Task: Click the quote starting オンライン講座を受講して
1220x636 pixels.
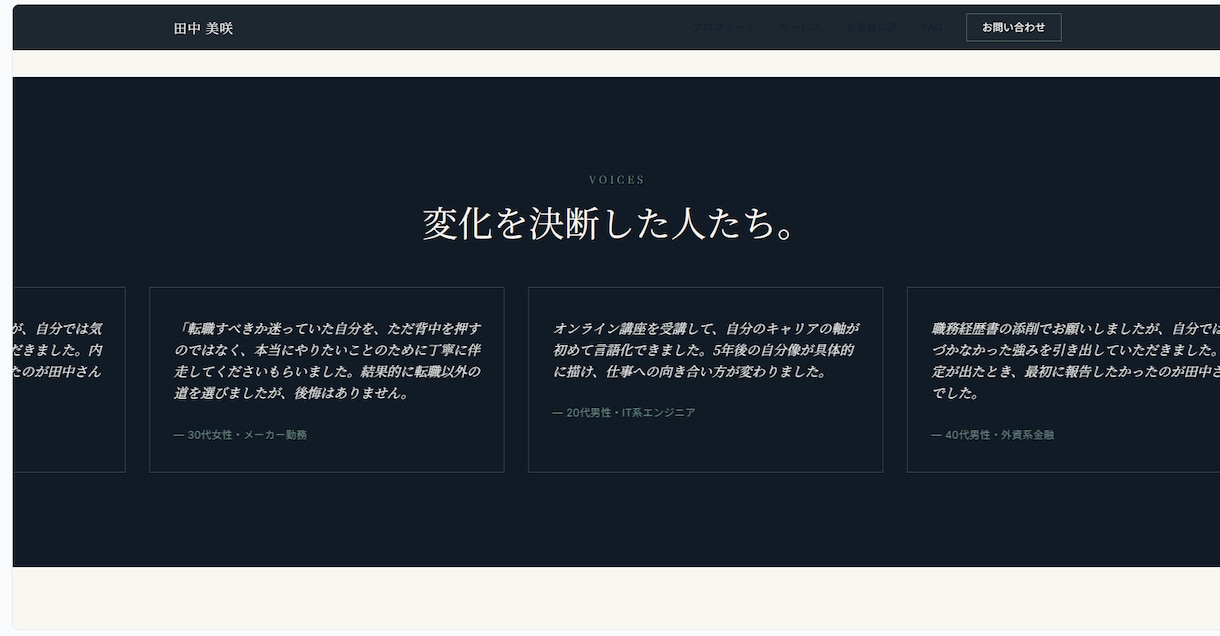Action: click(706, 349)
